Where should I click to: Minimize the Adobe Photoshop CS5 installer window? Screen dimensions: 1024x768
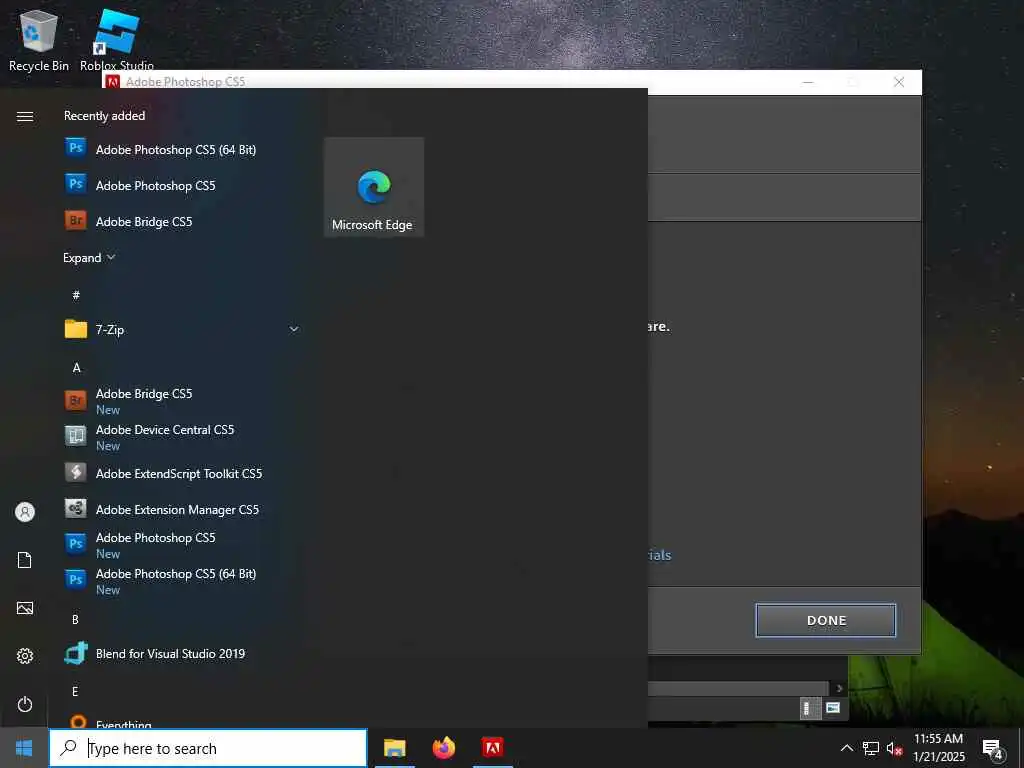coord(808,82)
